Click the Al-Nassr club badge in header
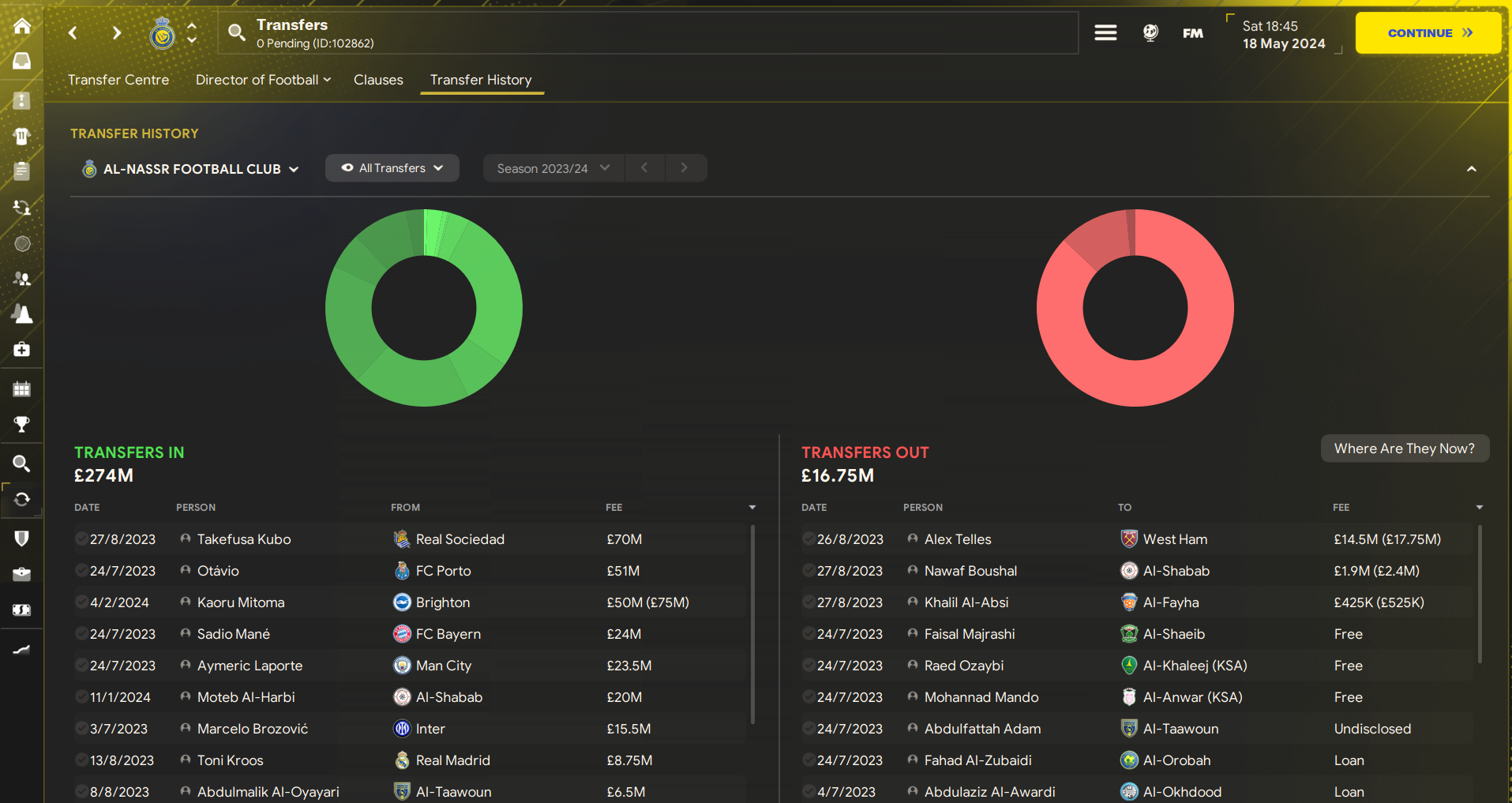The width and height of the screenshot is (1512, 803). (x=163, y=33)
